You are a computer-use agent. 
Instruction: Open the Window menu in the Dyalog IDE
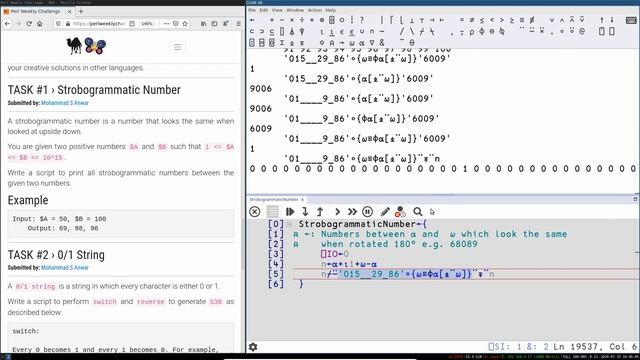click(x=295, y=10)
